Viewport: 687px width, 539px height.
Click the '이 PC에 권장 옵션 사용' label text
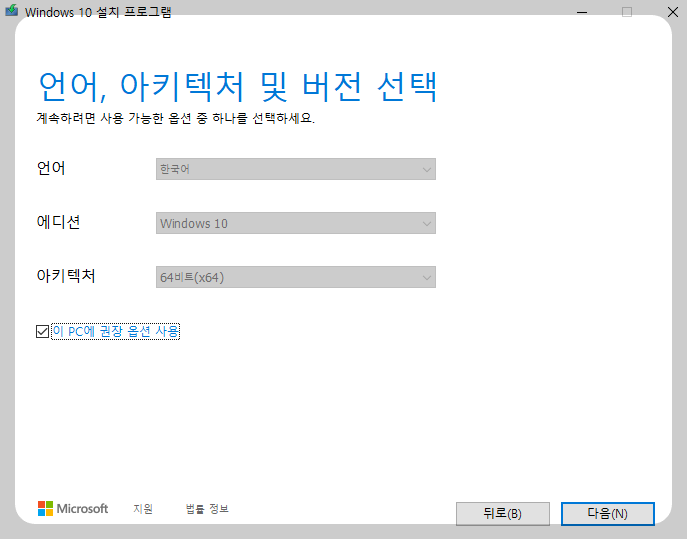coord(116,331)
